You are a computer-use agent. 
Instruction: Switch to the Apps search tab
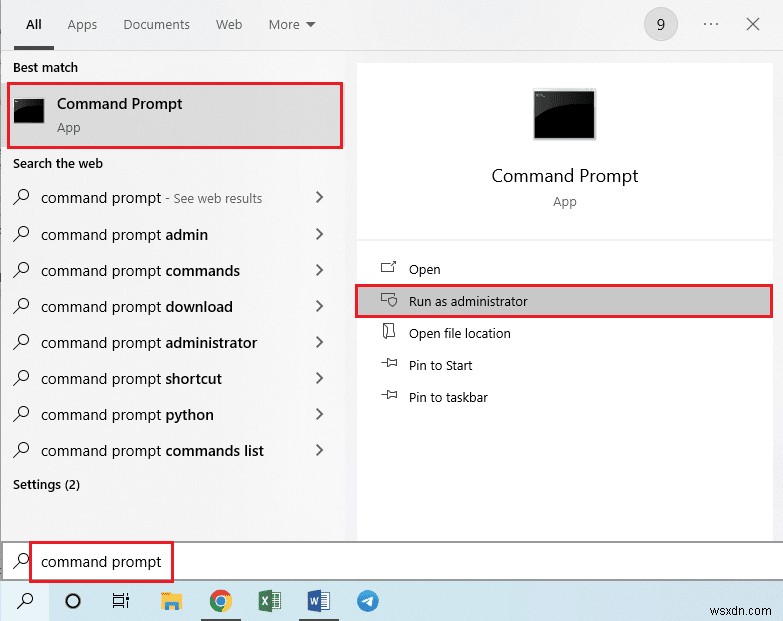[82, 24]
